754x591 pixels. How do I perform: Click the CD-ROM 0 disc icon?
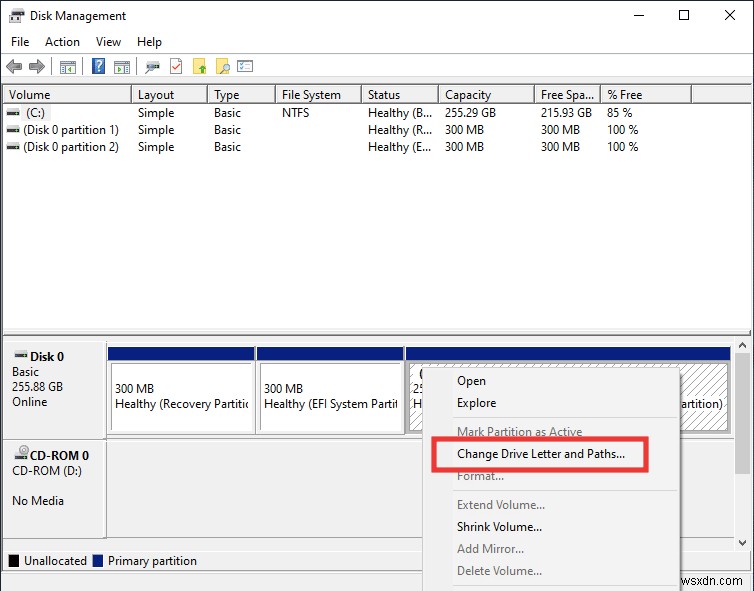pyautogui.click(x=21, y=453)
